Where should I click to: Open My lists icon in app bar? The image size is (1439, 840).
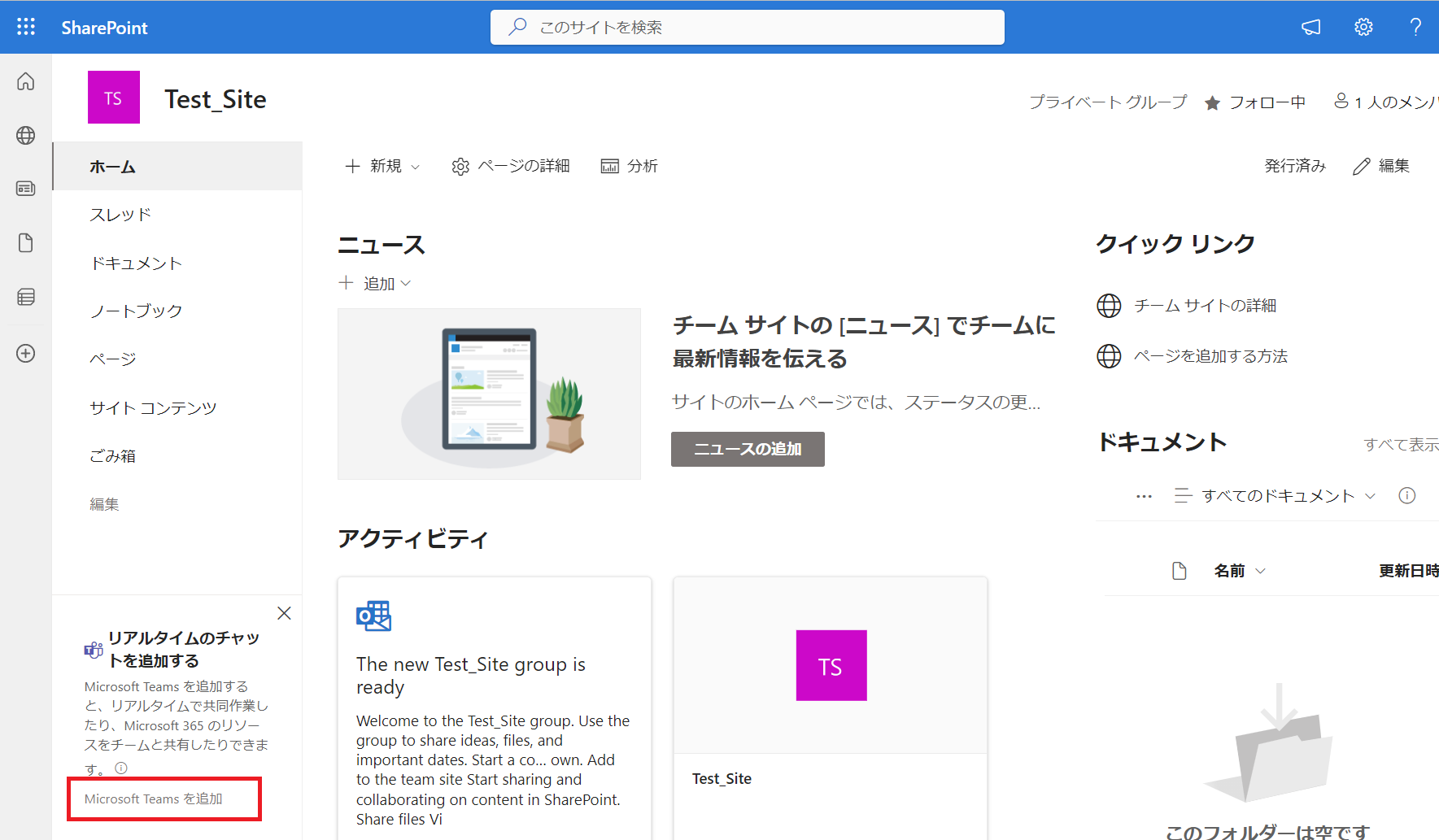[26, 297]
